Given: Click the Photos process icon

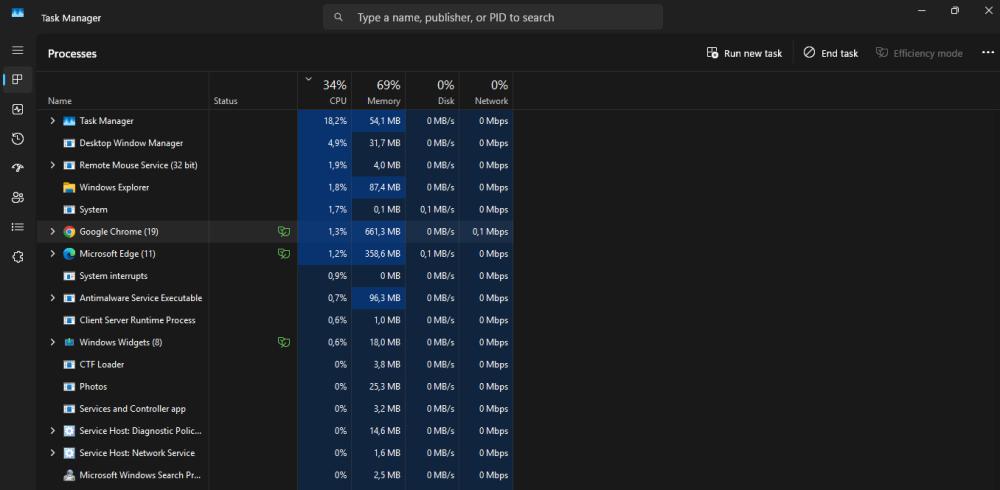Looking at the screenshot, I should pyautogui.click(x=69, y=387).
